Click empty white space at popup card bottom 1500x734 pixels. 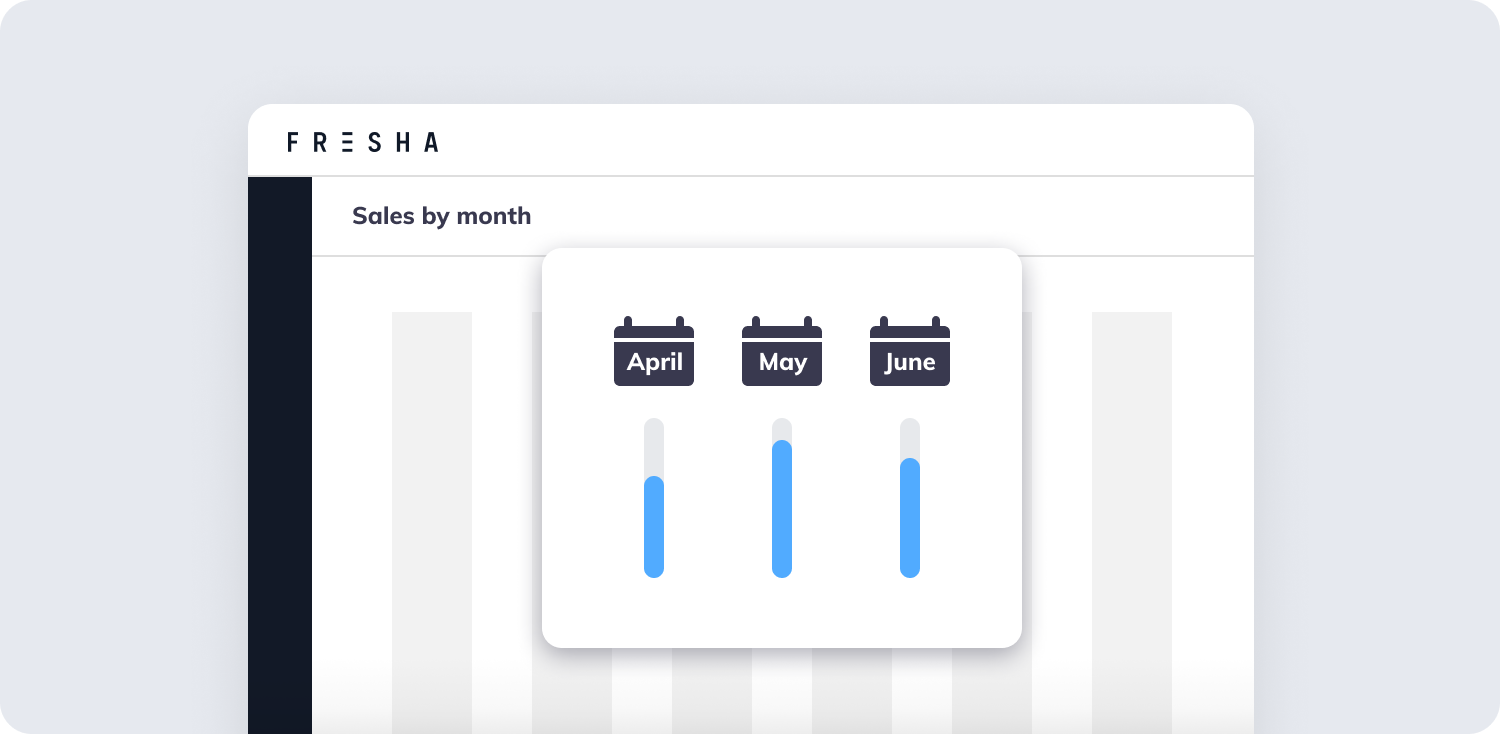tap(782, 613)
